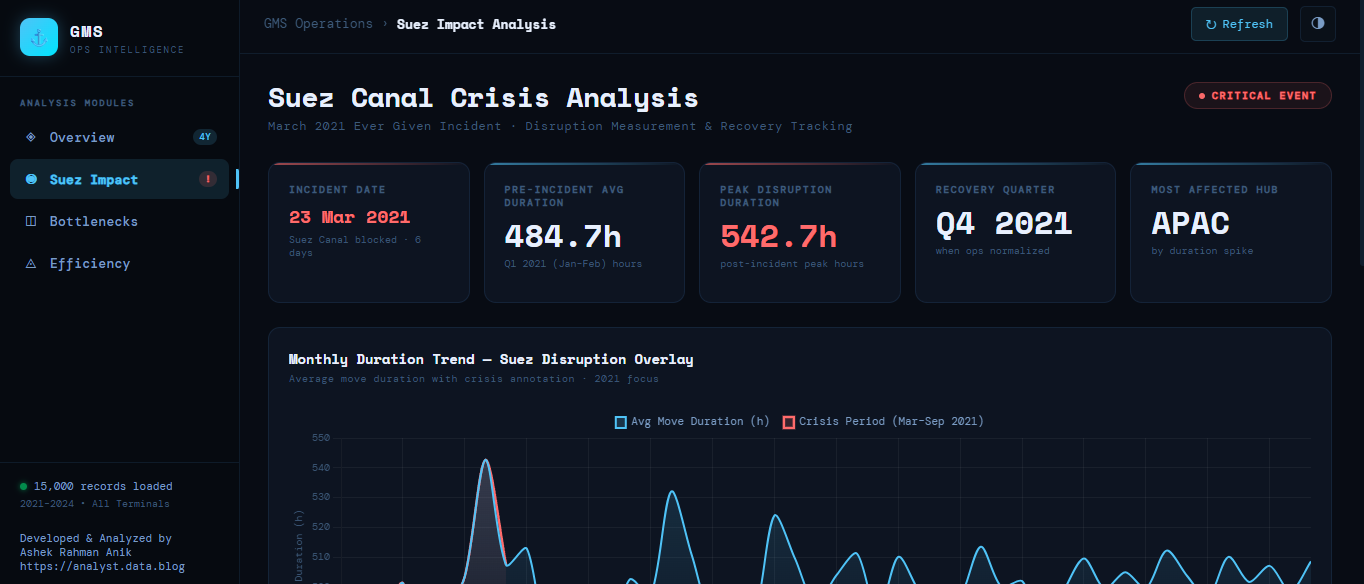Click the Bottlenecks panel icon
1364x584 pixels.
coord(30,221)
